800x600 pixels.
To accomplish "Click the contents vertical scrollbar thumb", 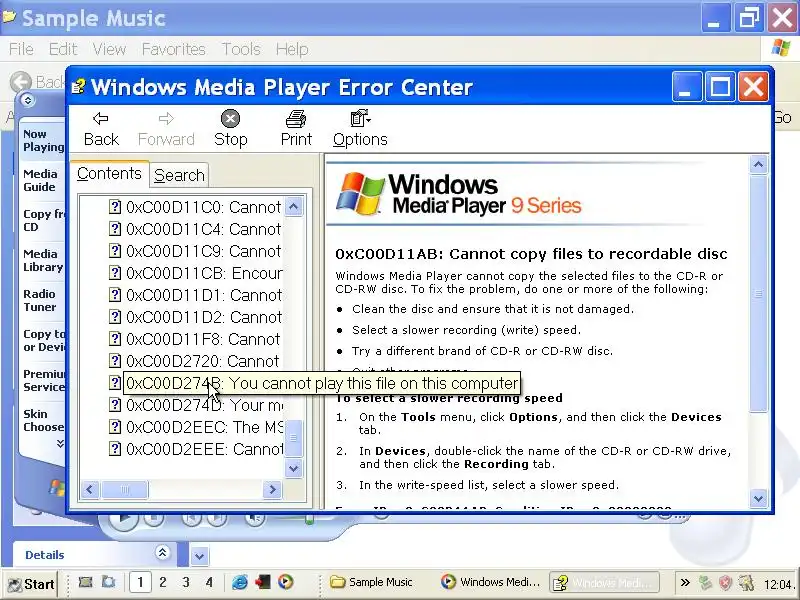I will (x=293, y=437).
